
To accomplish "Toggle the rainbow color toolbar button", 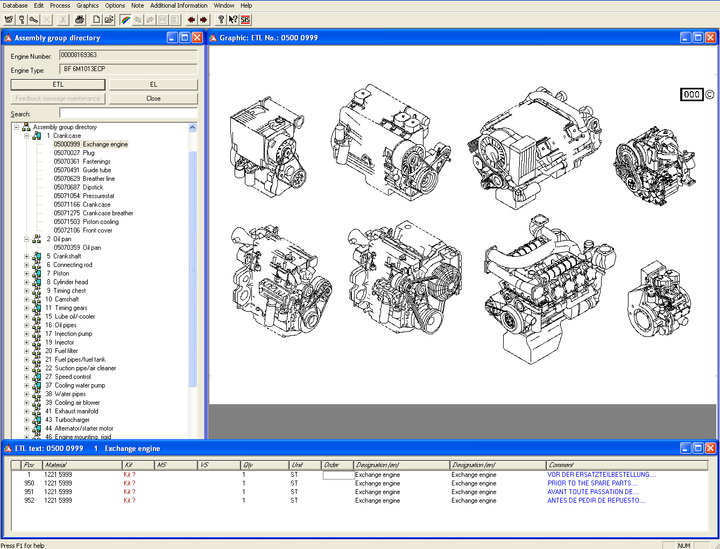I will point(125,19).
